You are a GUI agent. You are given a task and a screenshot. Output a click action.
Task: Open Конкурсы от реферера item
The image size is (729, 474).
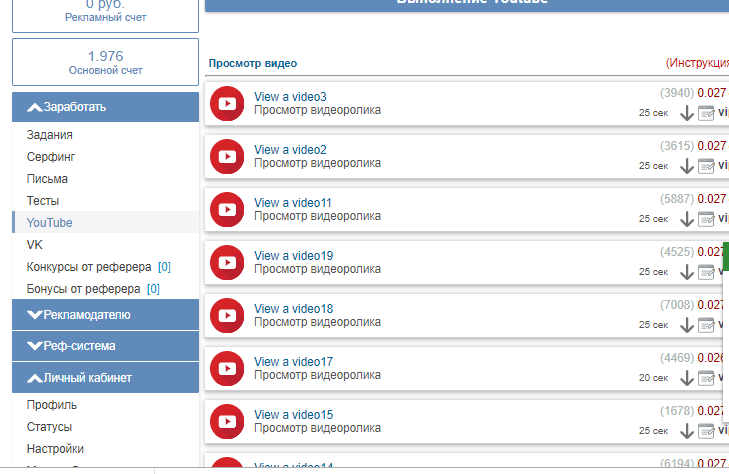99,267
